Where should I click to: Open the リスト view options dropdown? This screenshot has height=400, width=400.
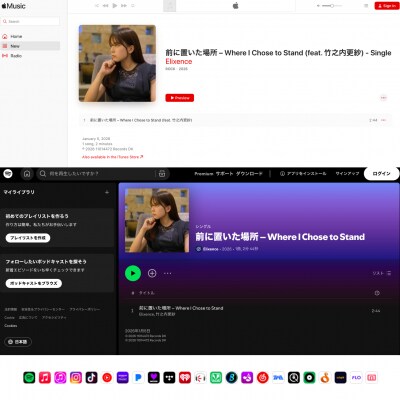point(382,273)
